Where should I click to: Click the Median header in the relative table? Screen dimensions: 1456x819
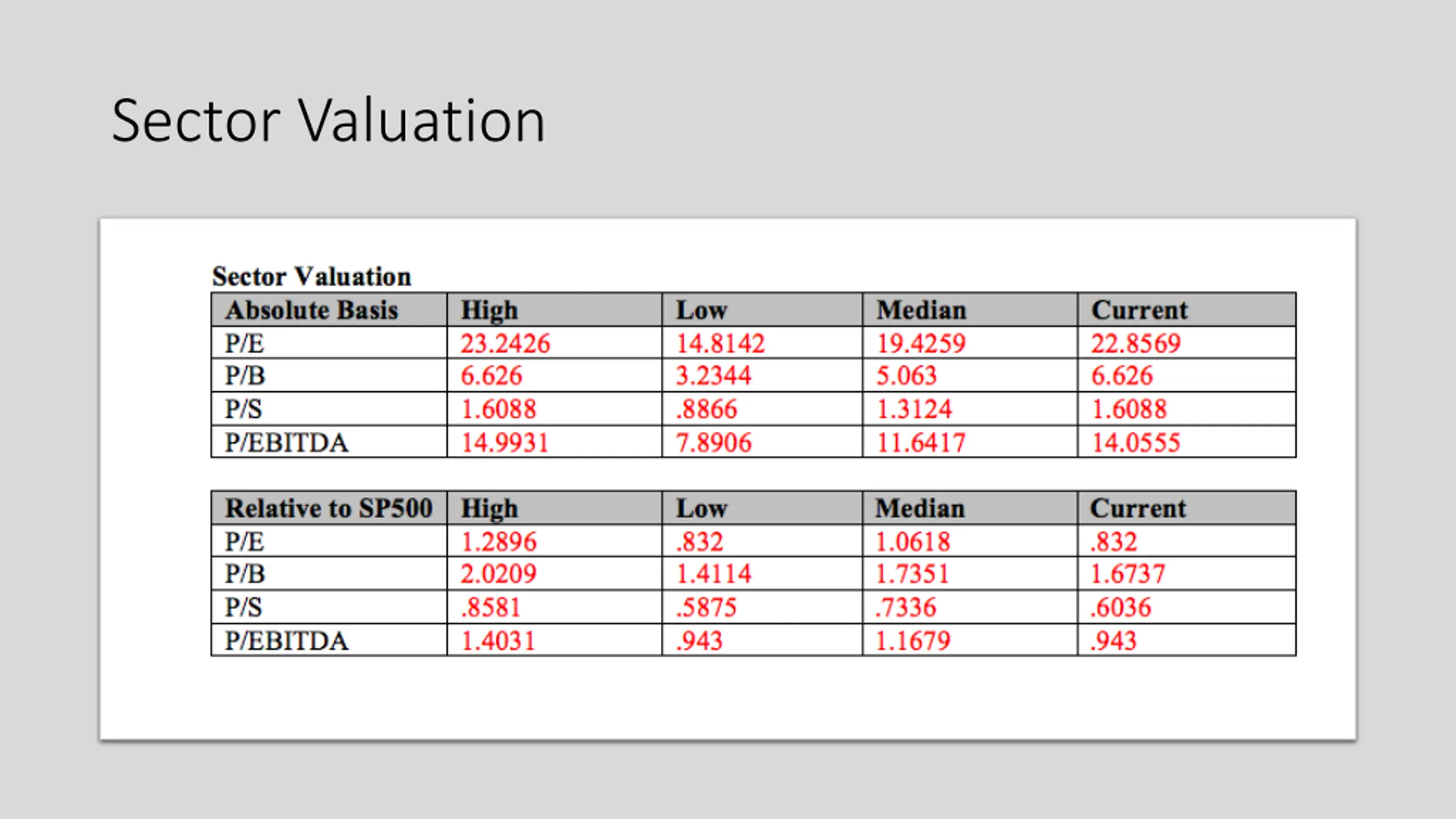point(920,508)
